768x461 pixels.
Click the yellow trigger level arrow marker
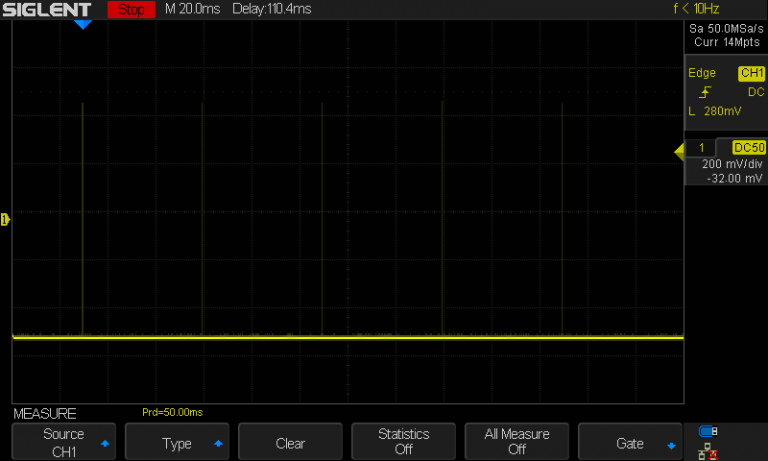679,151
